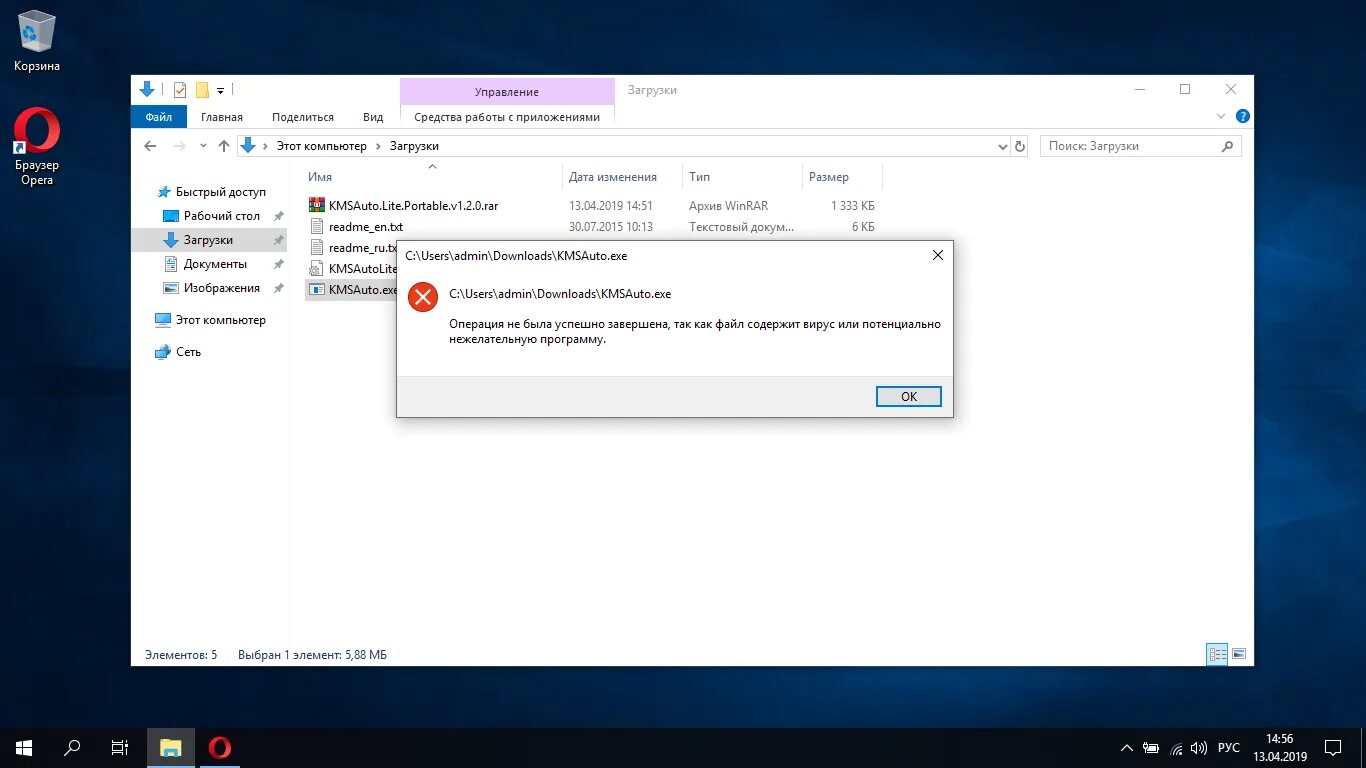Expand the address bar history dropdown
This screenshot has width=1366, height=768.
[1003, 146]
